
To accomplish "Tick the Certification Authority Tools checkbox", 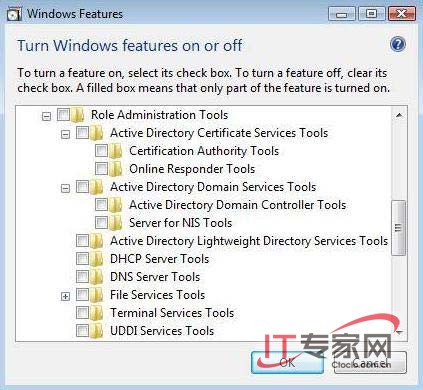I will [x=101, y=151].
